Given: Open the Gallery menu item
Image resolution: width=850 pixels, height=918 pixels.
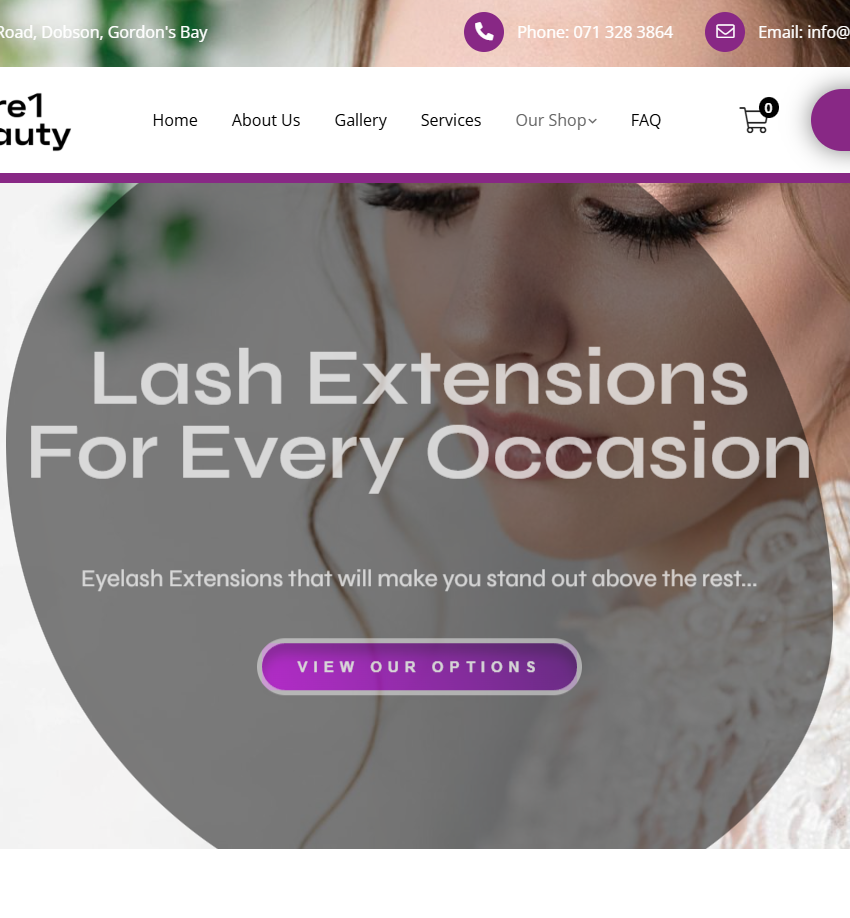Looking at the screenshot, I should 361,120.
